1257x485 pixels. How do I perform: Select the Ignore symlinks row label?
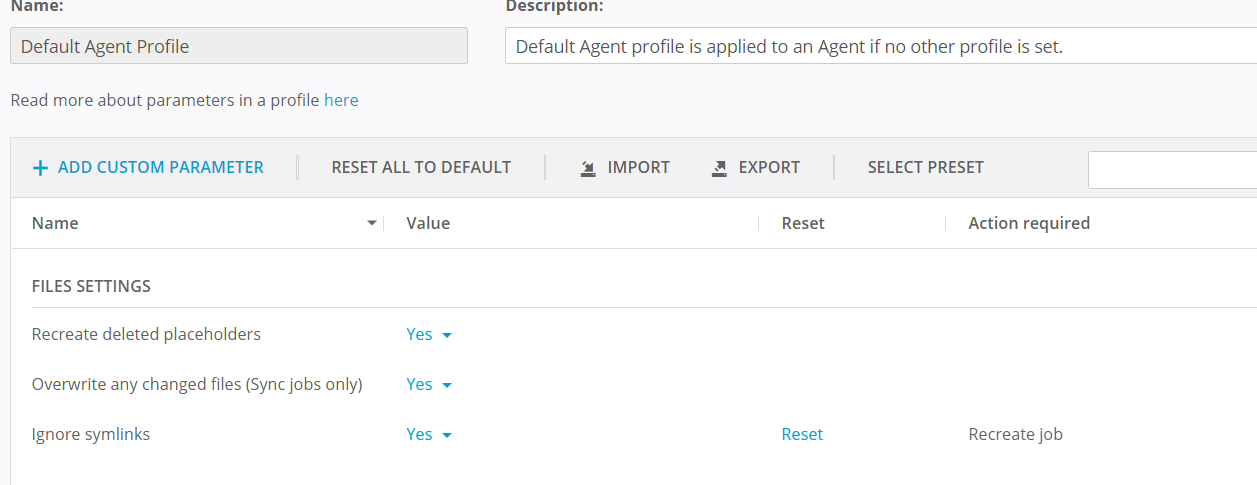point(91,434)
